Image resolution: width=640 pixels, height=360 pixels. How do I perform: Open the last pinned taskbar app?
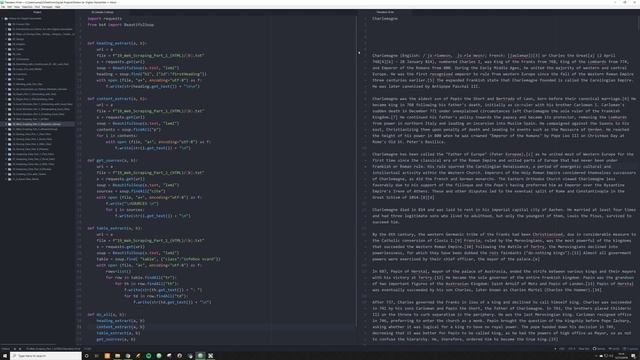click(x=211, y=356)
